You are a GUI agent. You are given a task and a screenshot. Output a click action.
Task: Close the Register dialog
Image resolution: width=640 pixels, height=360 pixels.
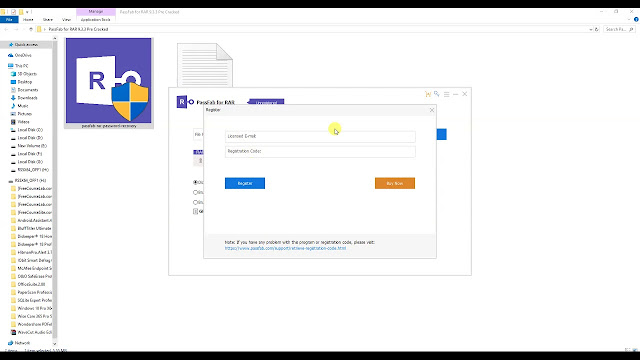click(x=432, y=110)
